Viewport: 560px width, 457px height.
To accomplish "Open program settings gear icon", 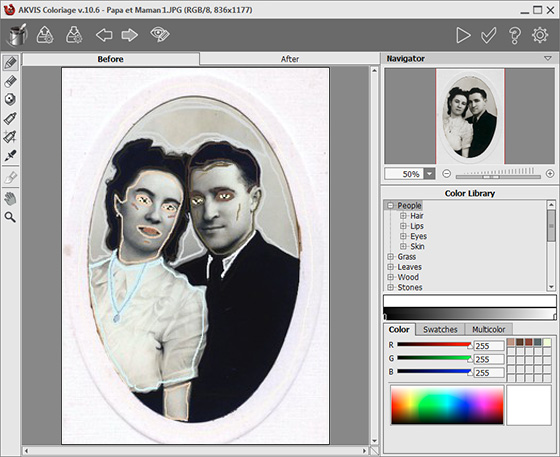I will tap(540, 35).
